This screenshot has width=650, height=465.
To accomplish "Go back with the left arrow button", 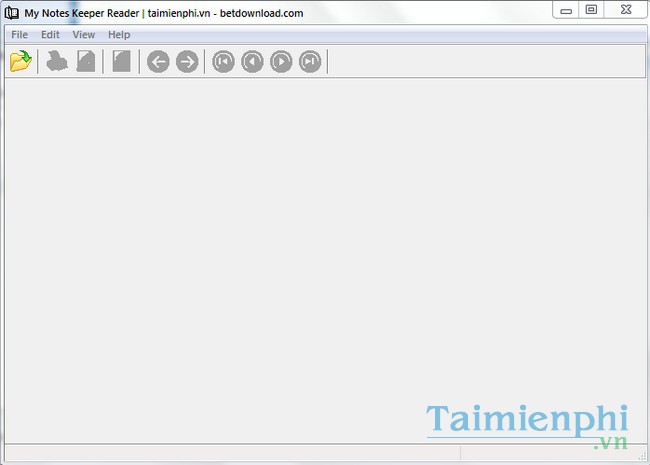I will pyautogui.click(x=158, y=62).
